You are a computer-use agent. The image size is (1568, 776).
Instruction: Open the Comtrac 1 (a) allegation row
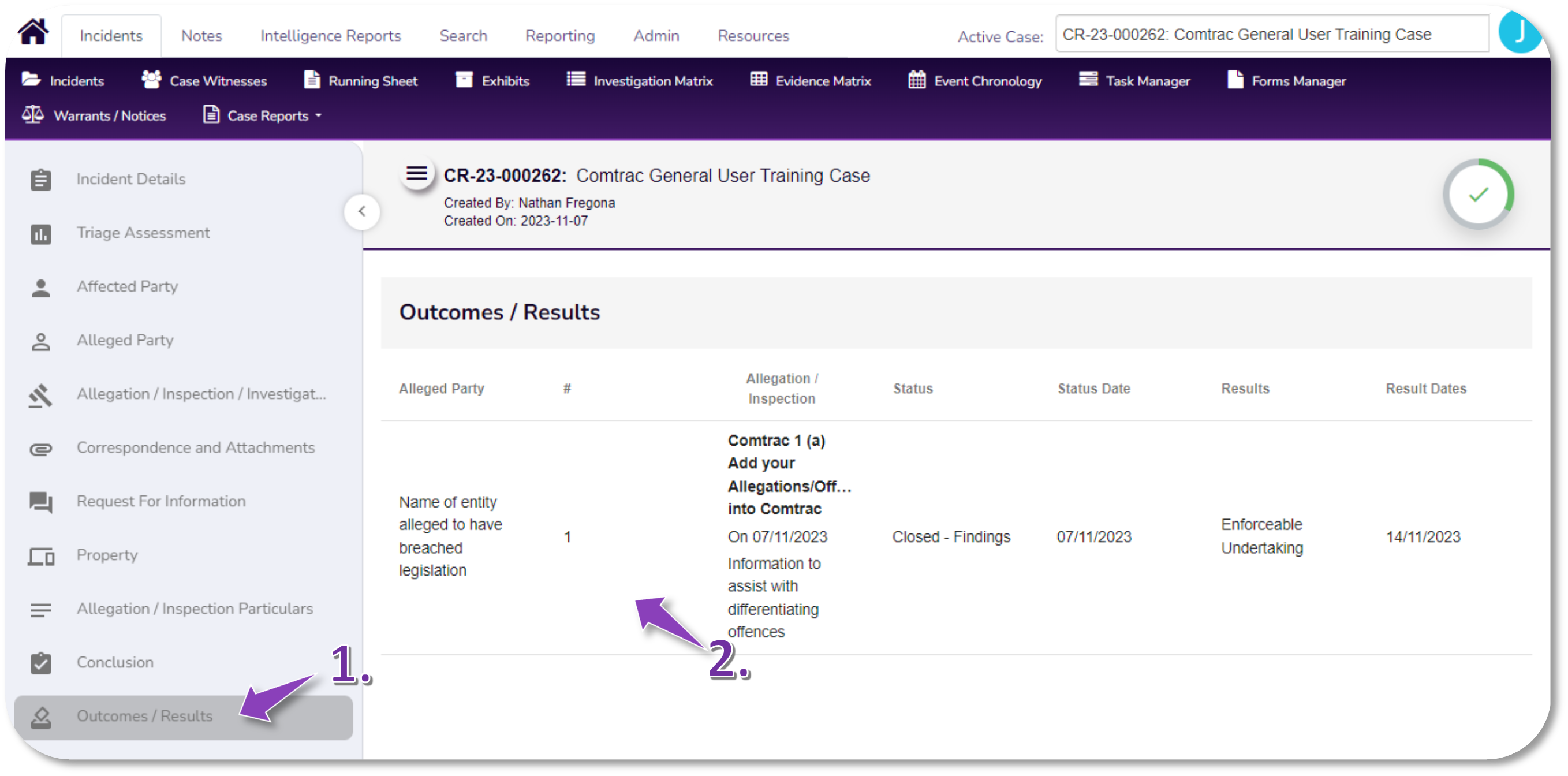point(776,440)
